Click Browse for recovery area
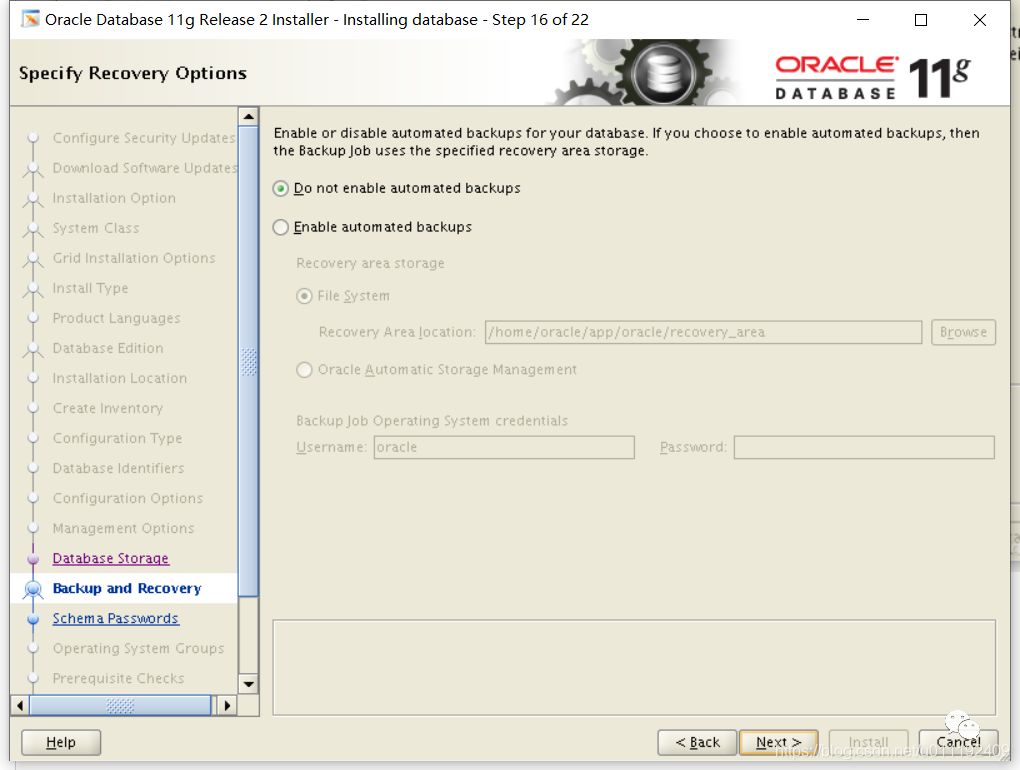The height and width of the screenshot is (770, 1020). coord(963,332)
